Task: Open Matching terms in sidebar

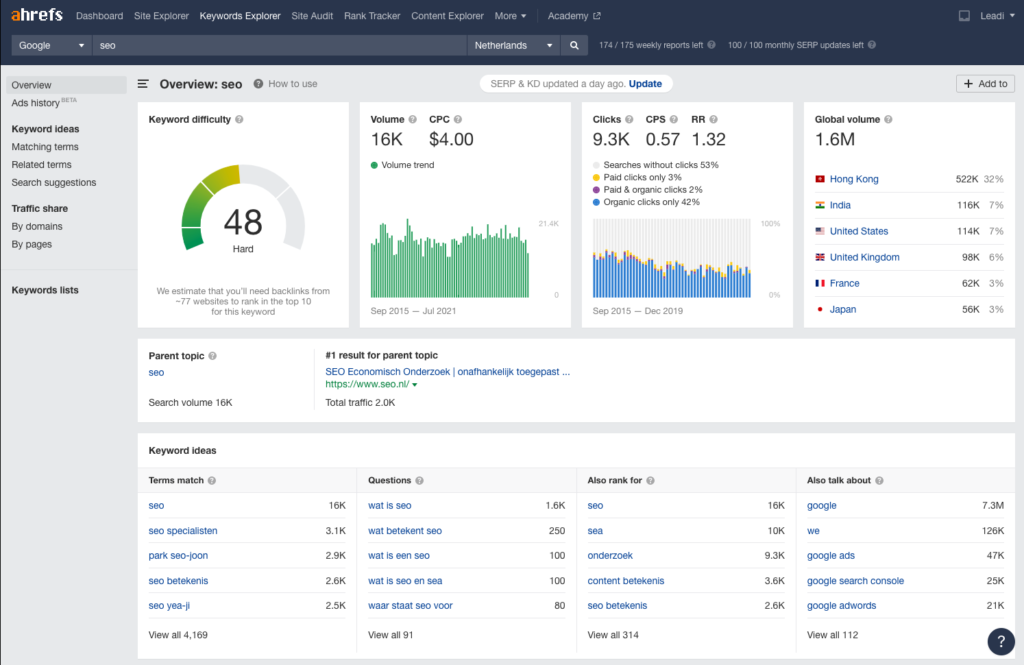Action: pyautogui.click(x=45, y=147)
